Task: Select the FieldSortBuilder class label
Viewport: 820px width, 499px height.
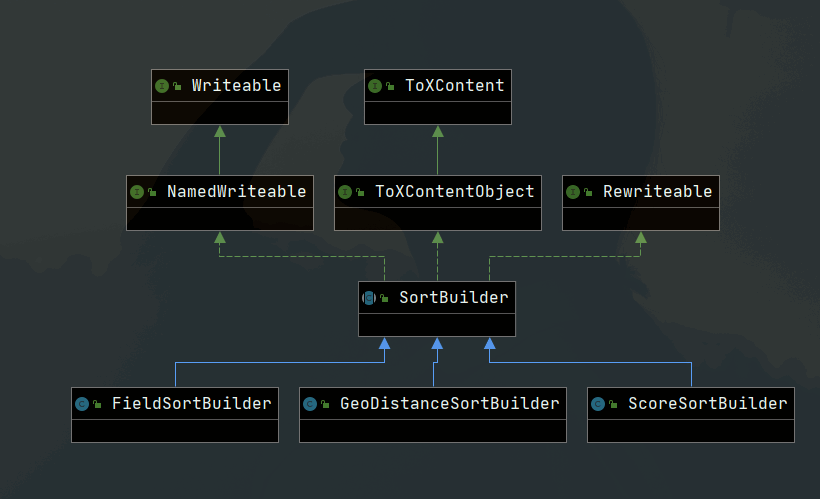Action: (191, 404)
